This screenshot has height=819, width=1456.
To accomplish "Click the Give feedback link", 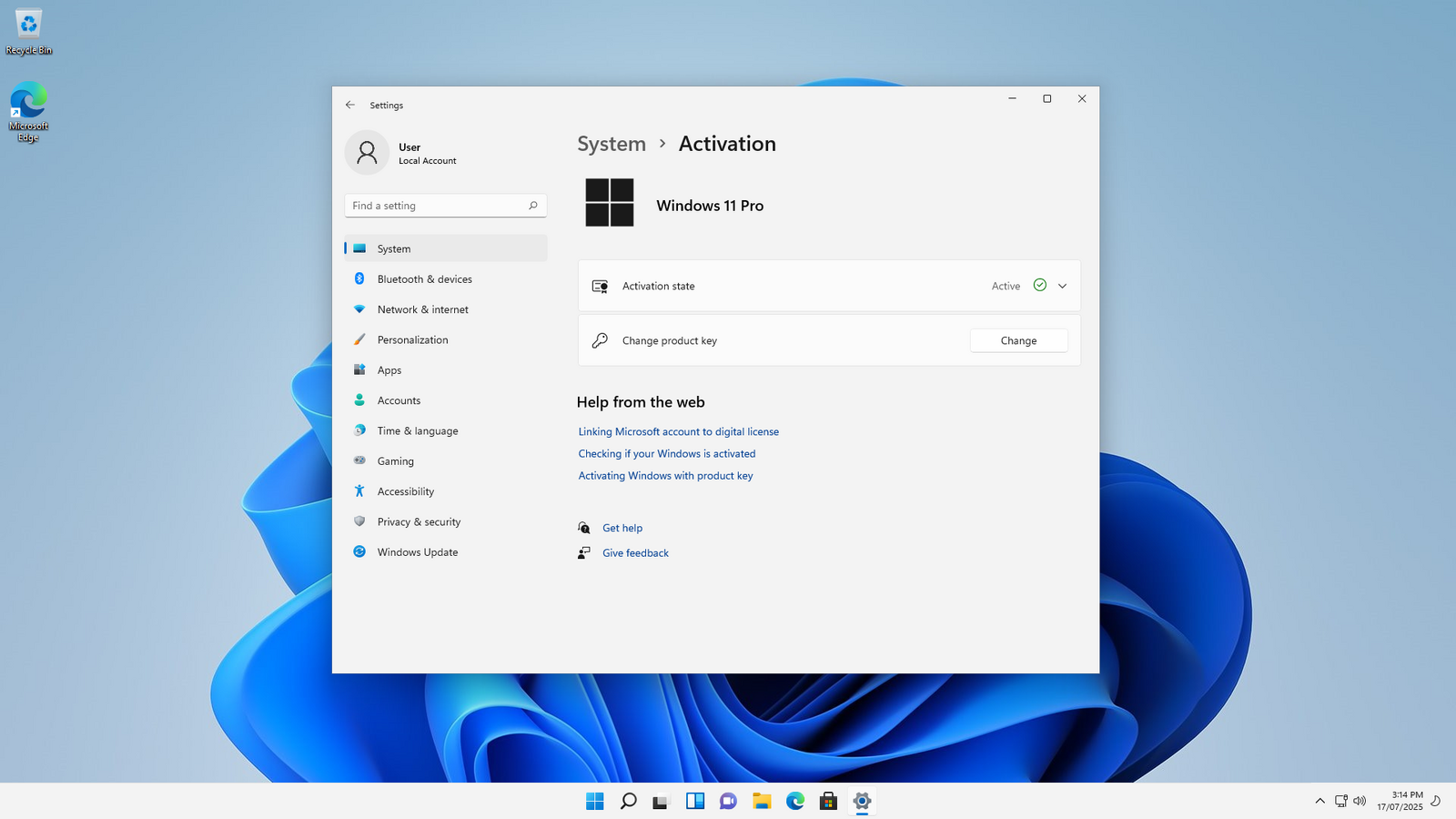I will pos(635,553).
